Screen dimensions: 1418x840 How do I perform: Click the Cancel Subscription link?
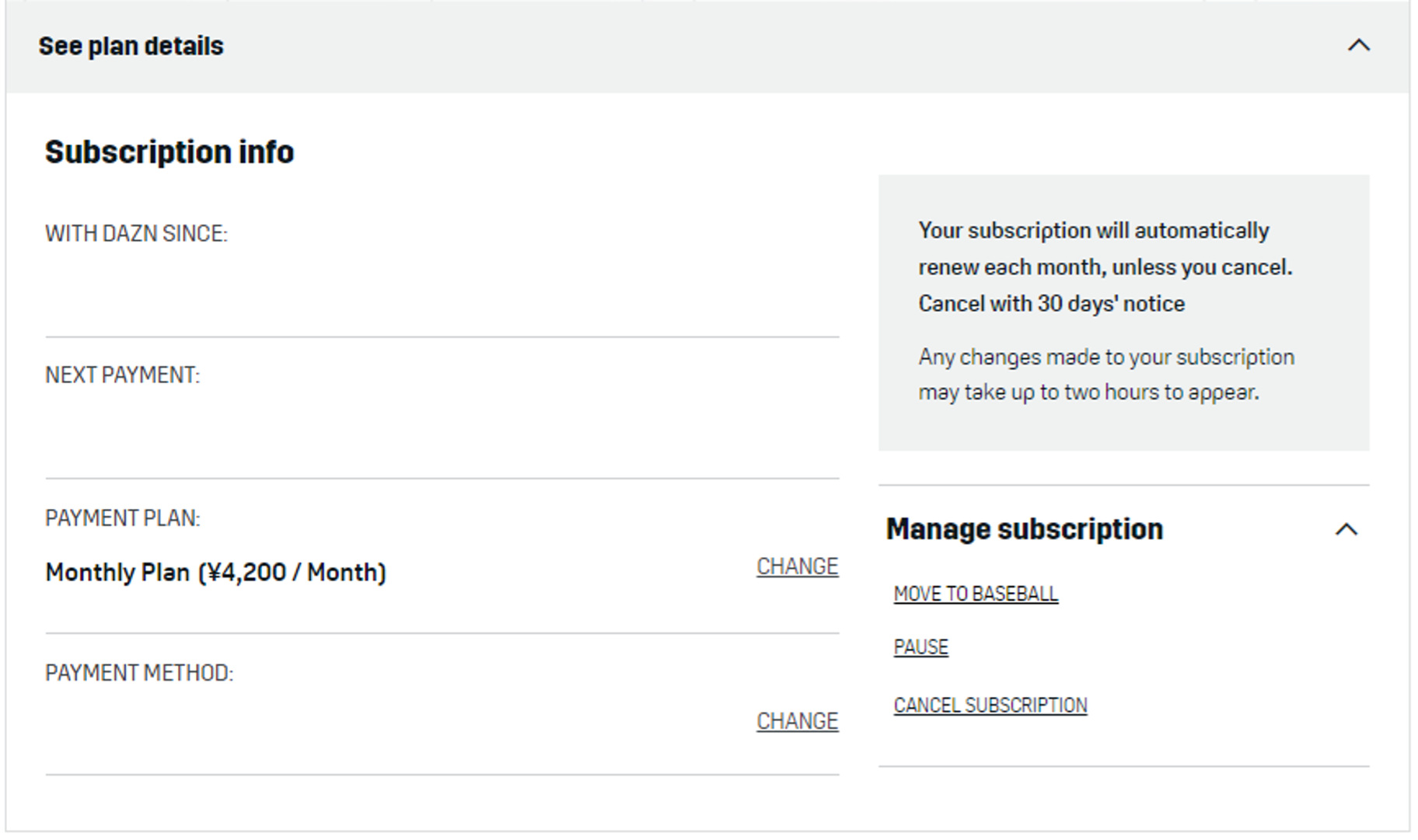(990, 706)
